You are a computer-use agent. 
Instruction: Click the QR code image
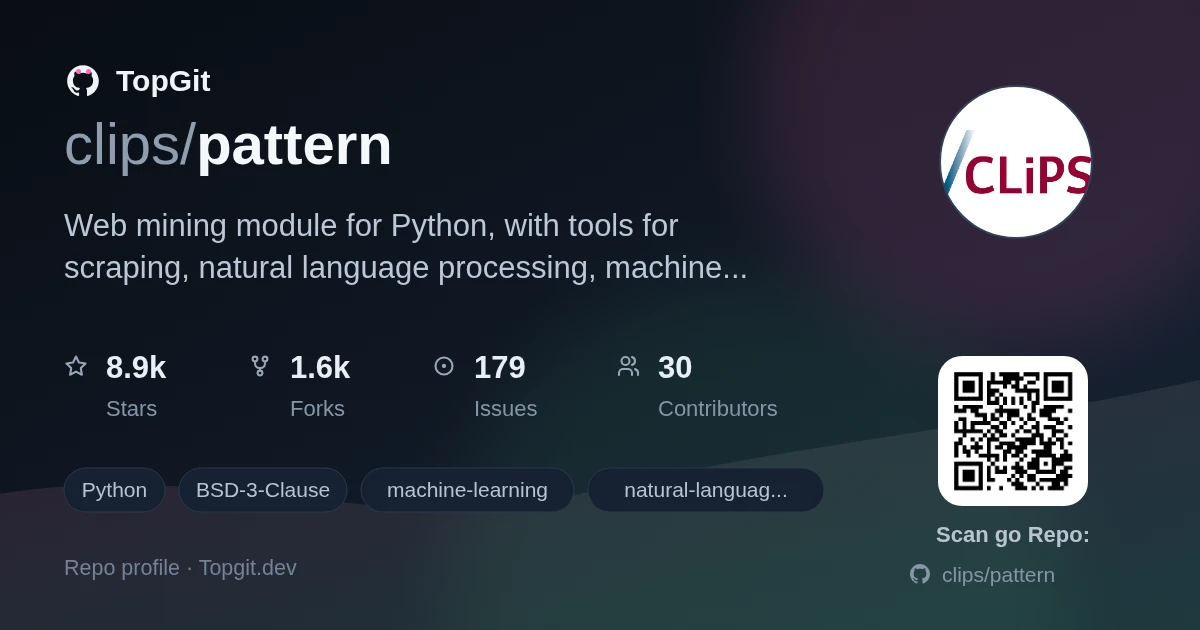[1013, 431]
